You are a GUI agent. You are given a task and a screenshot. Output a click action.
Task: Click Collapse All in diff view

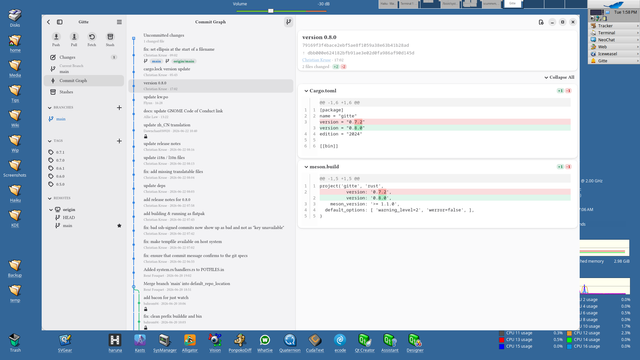point(559,77)
